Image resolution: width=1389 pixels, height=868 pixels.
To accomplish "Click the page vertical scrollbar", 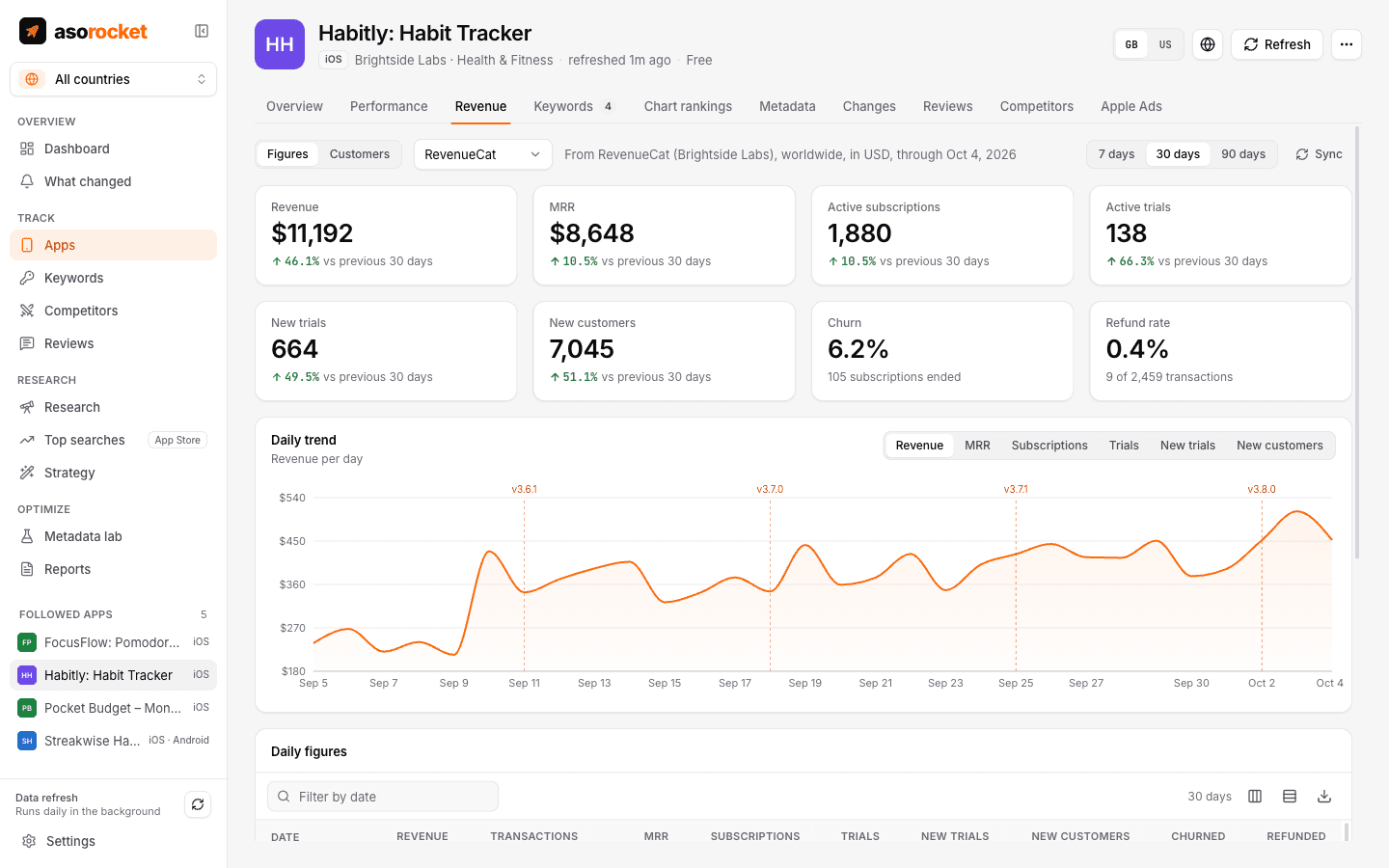I will point(1357,342).
